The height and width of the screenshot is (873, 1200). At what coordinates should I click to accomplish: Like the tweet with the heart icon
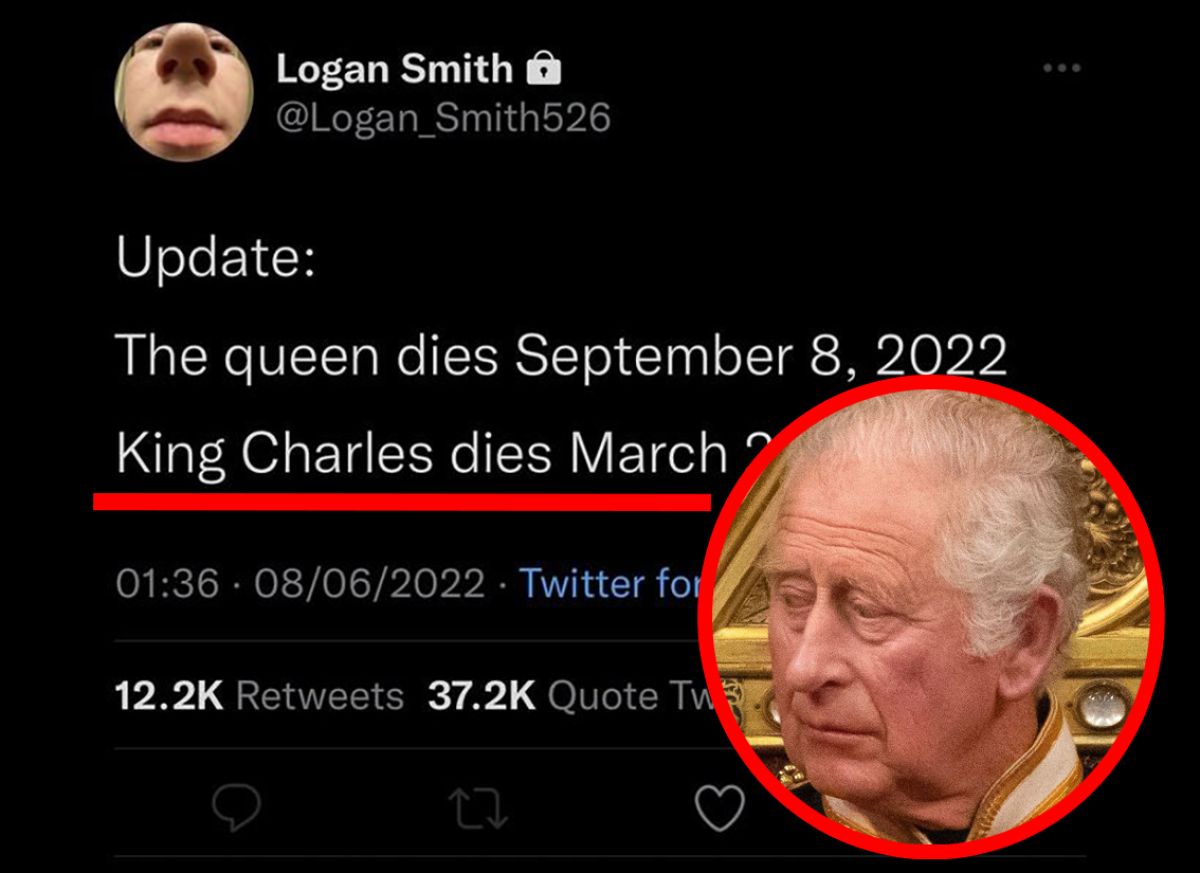click(x=719, y=809)
